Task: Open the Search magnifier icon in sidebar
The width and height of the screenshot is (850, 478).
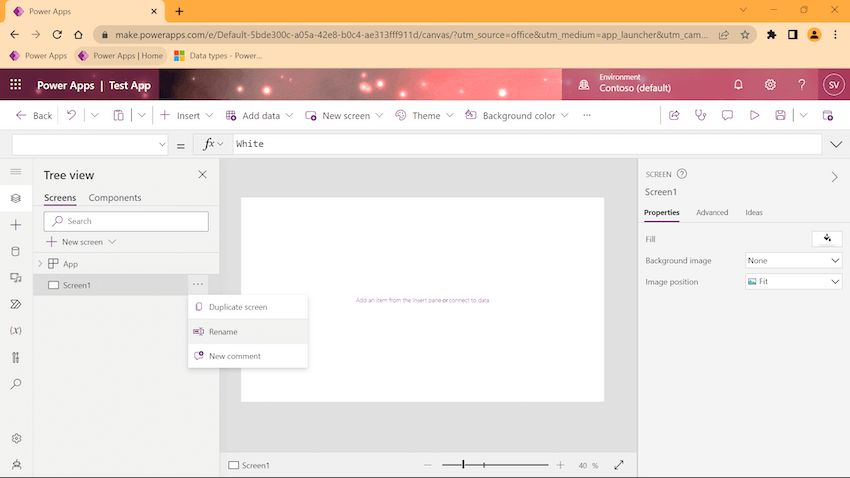Action: (16, 384)
